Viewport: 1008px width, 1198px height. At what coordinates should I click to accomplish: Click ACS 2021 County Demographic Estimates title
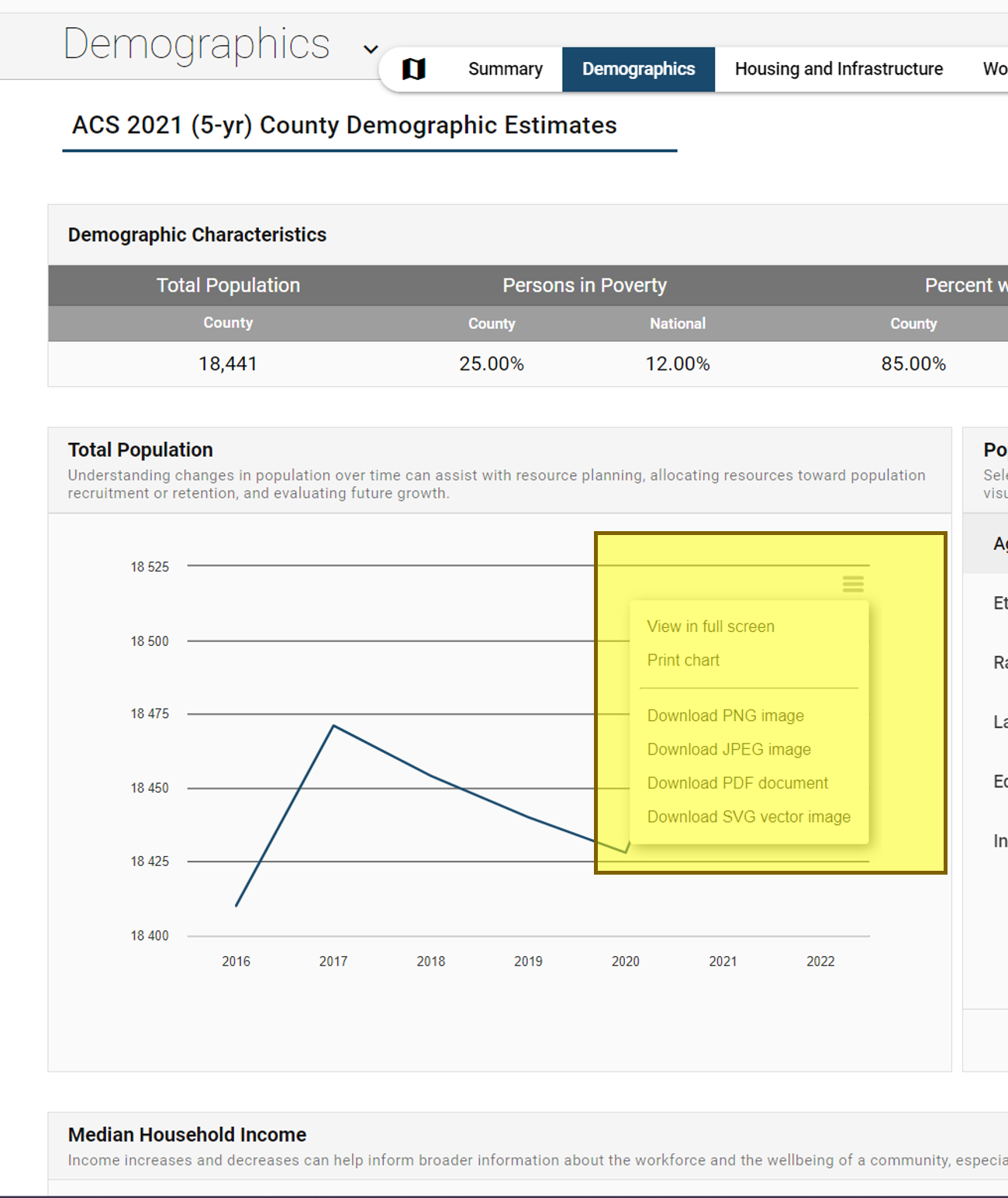click(344, 126)
